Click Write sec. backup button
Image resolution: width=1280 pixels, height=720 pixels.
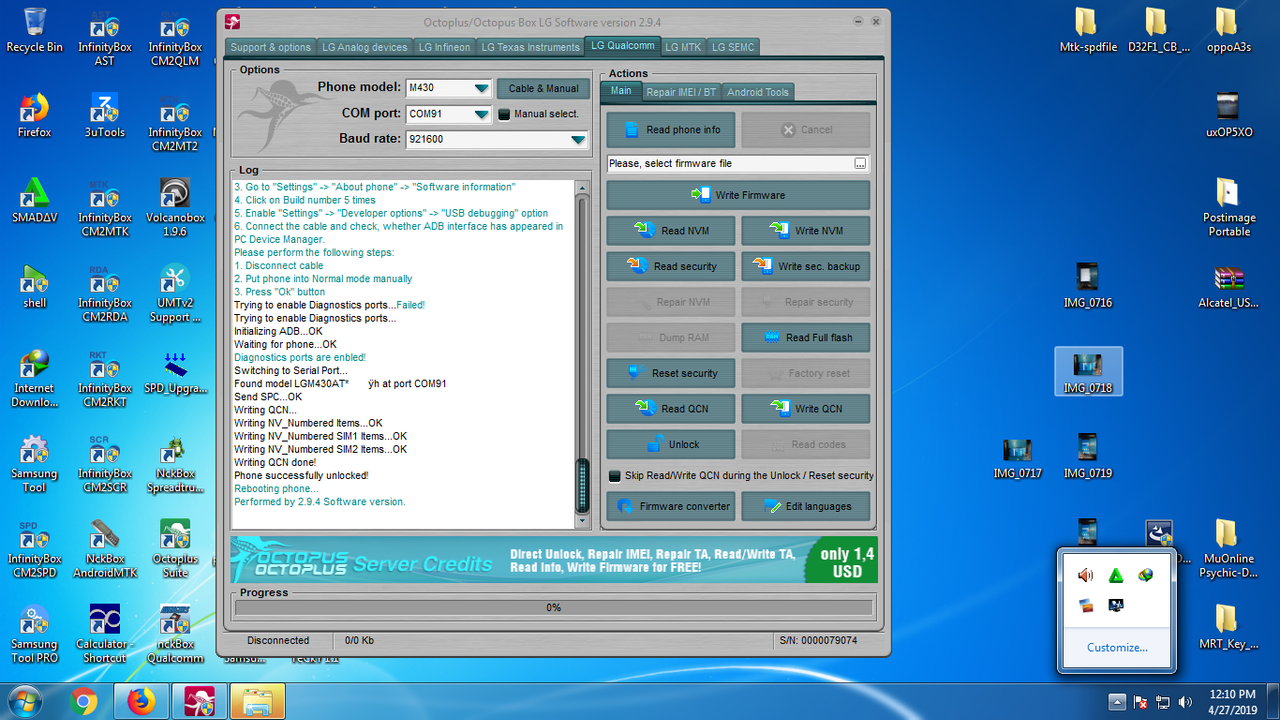(x=805, y=266)
